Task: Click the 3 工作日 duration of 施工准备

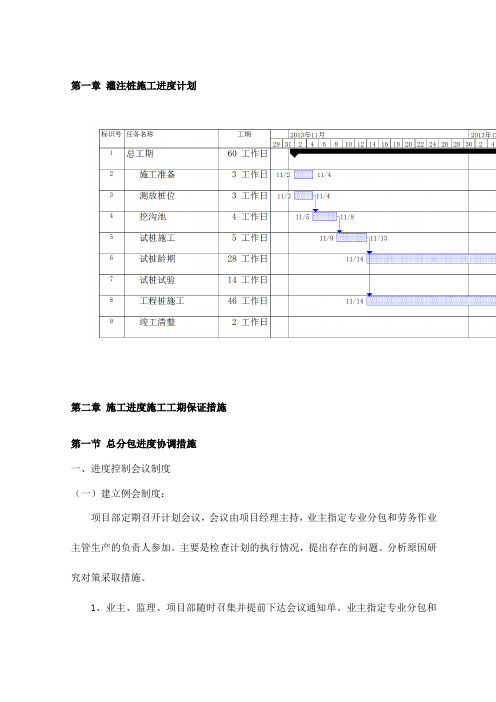Action: (x=250, y=174)
